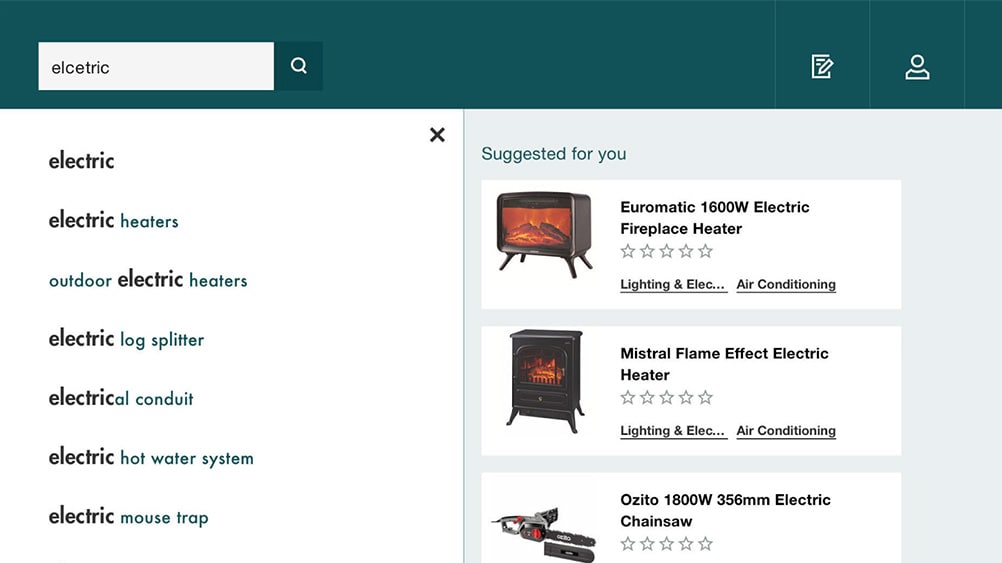Open 'Mistral Flame Effect Electric Heater' title
Screen dimensions: 1002x563
click(x=724, y=364)
